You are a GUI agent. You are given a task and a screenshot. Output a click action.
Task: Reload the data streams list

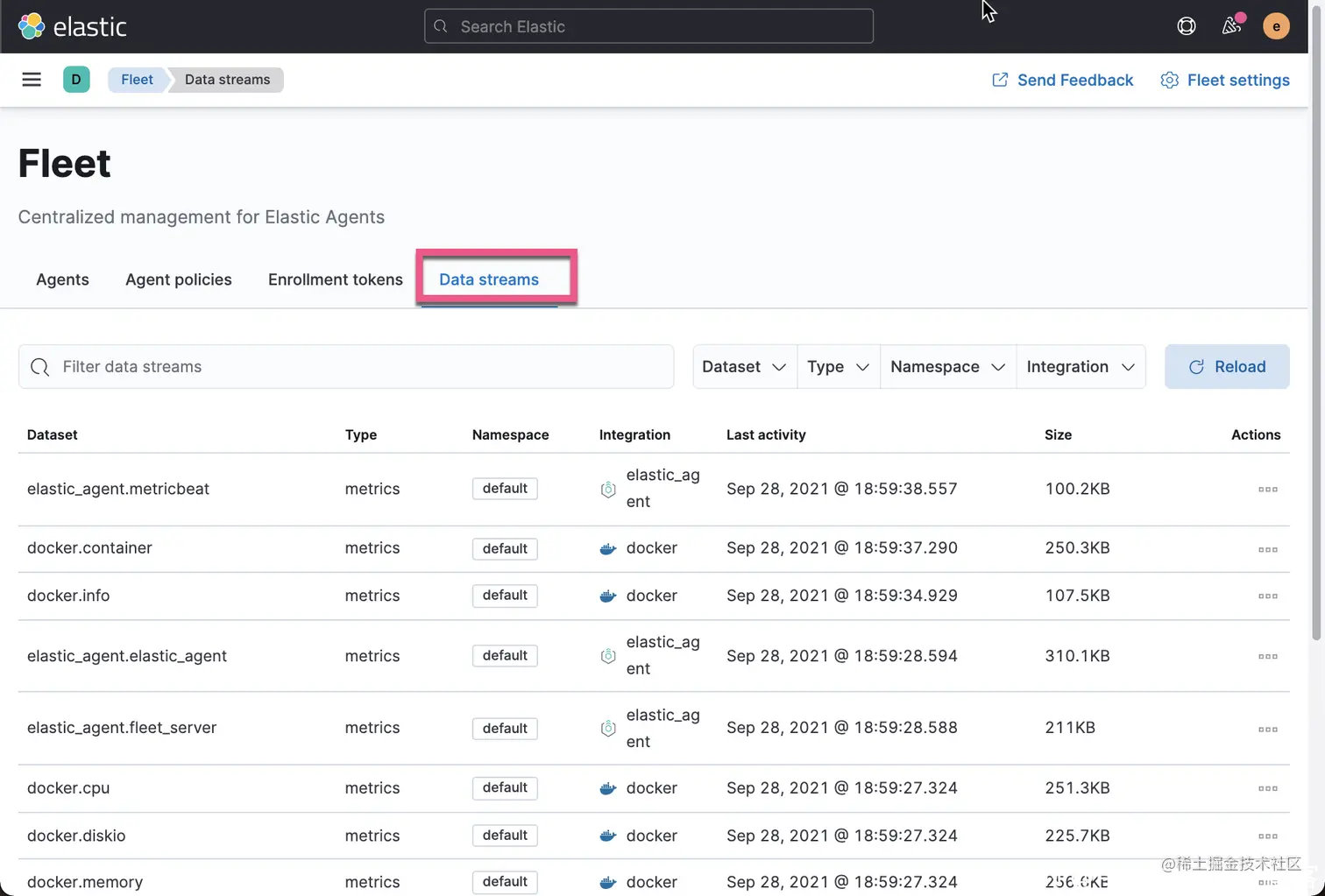click(1227, 367)
